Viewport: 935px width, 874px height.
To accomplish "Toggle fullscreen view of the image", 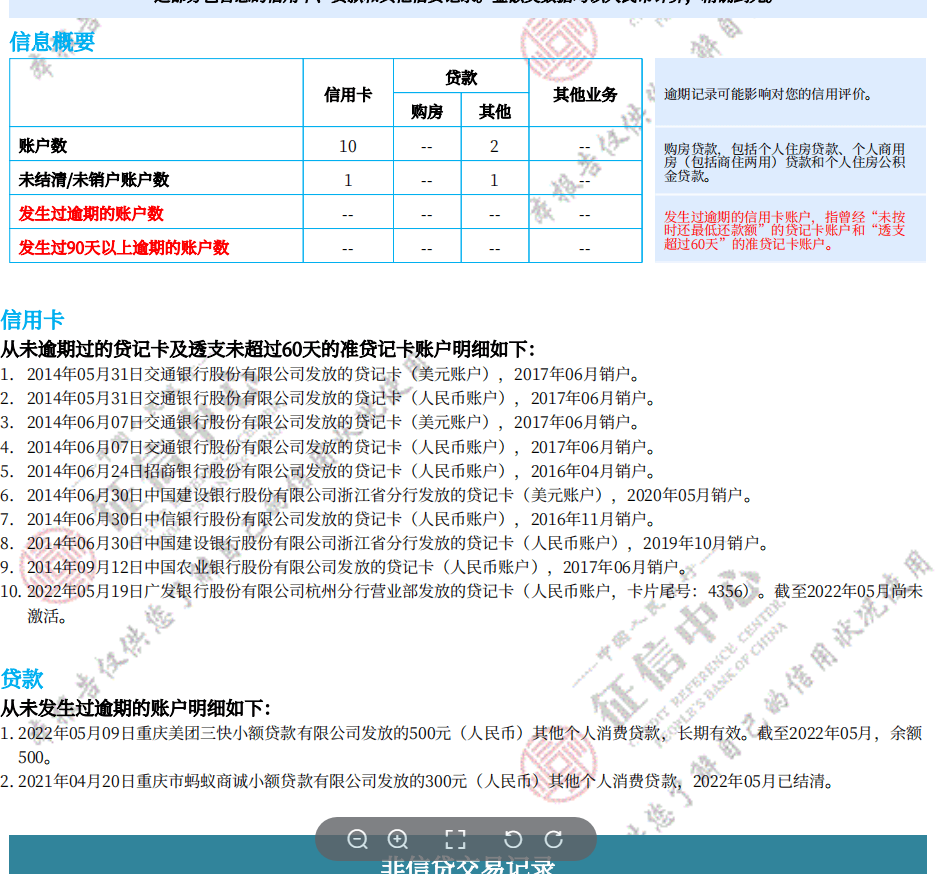I will [x=456, y=839].
